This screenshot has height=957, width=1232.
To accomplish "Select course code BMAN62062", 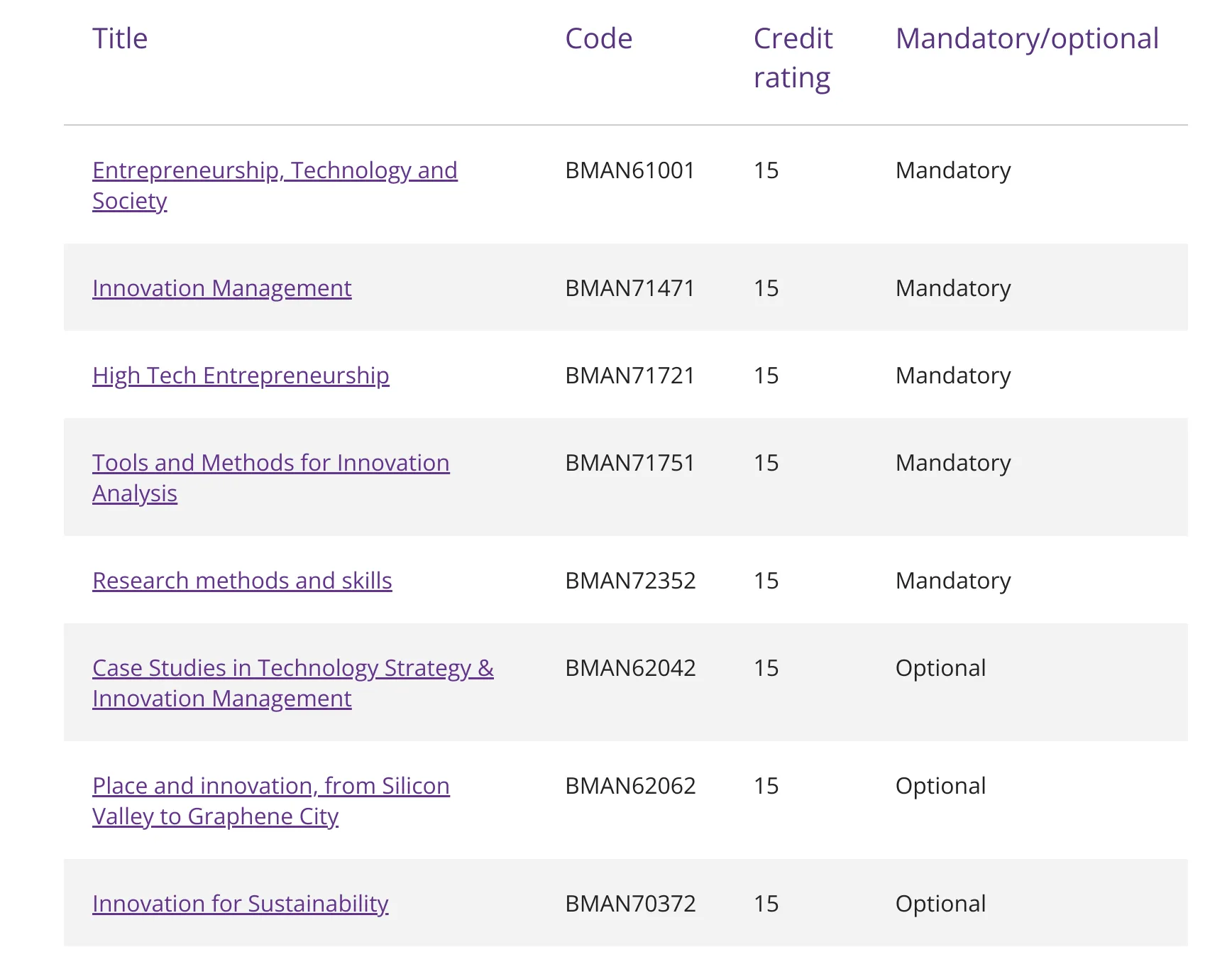I will [630, 786].
